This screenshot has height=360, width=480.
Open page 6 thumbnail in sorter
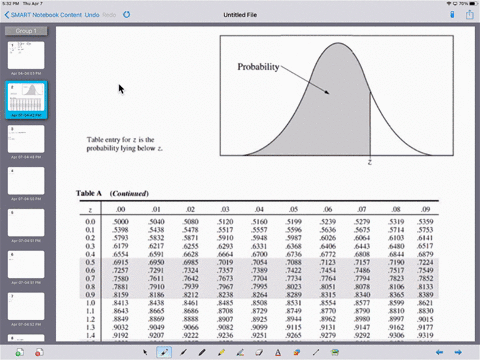pos(26,265)
